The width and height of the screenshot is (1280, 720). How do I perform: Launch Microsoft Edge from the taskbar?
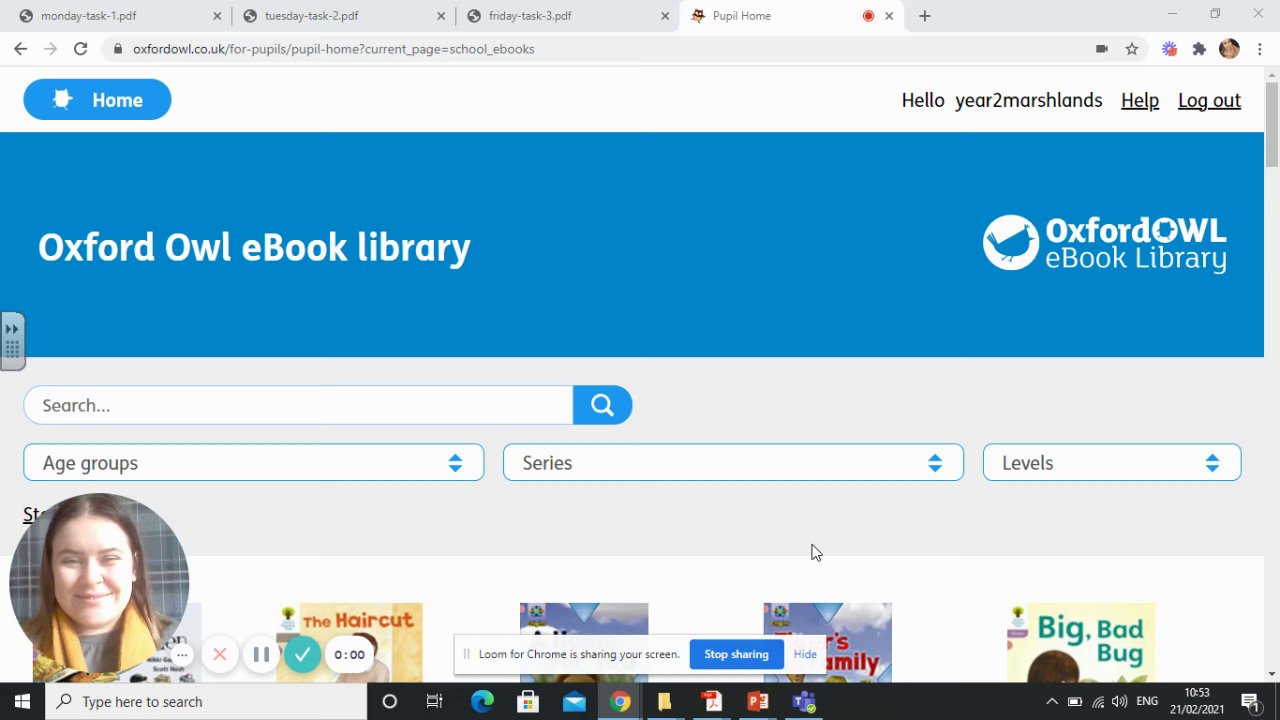pyautogui.click(x=482, y=702)
